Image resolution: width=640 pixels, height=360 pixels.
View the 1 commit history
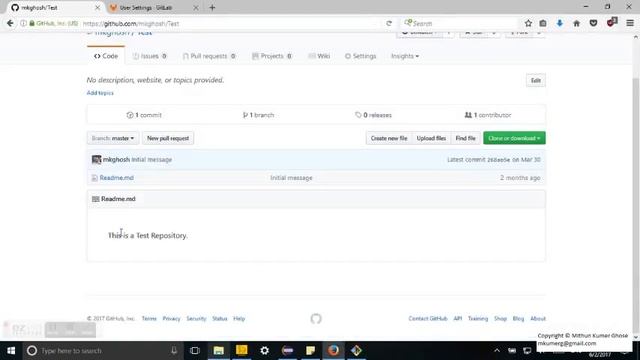(144, 115)
